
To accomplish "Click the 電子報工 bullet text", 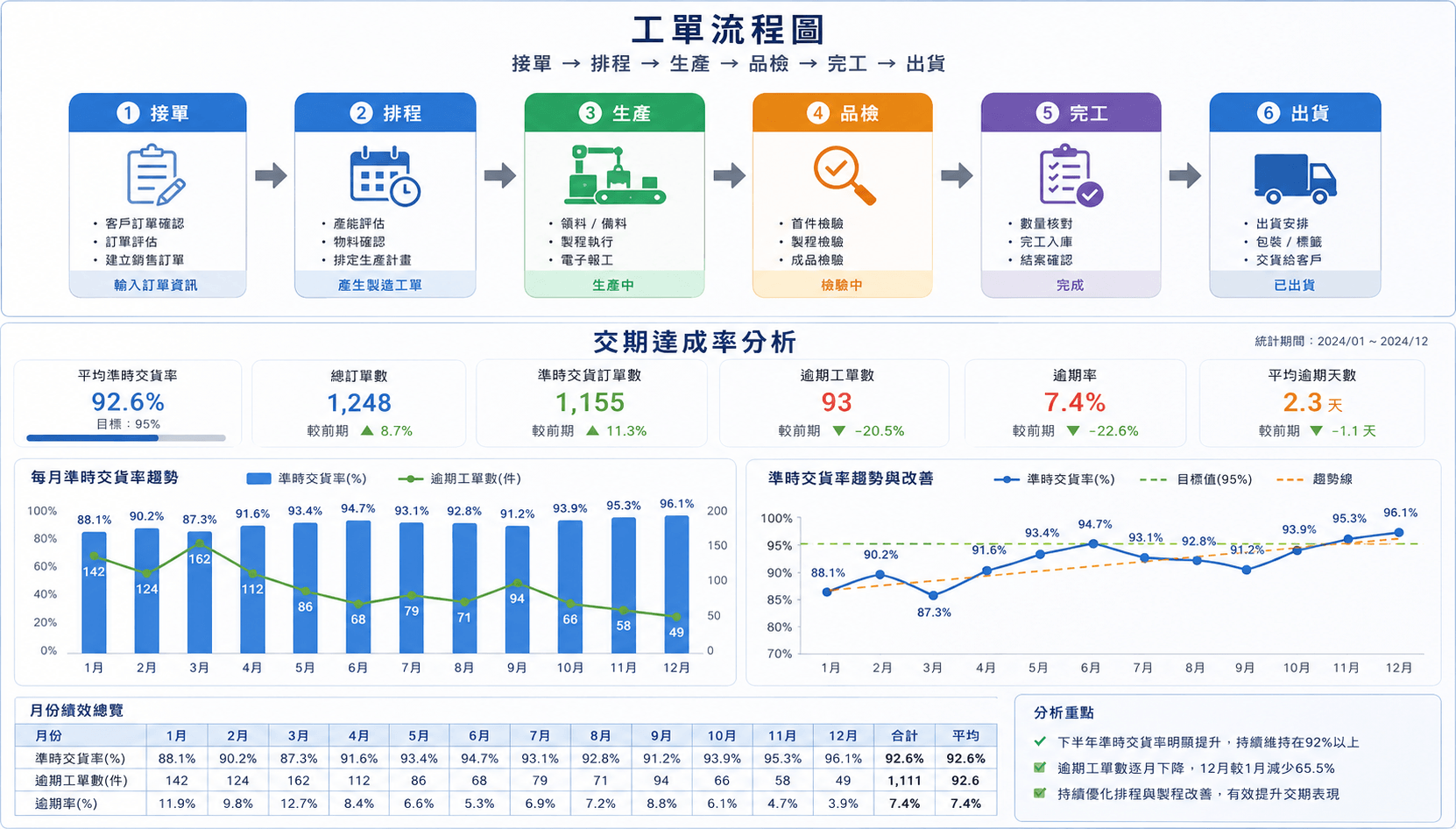I will [587, 260].
